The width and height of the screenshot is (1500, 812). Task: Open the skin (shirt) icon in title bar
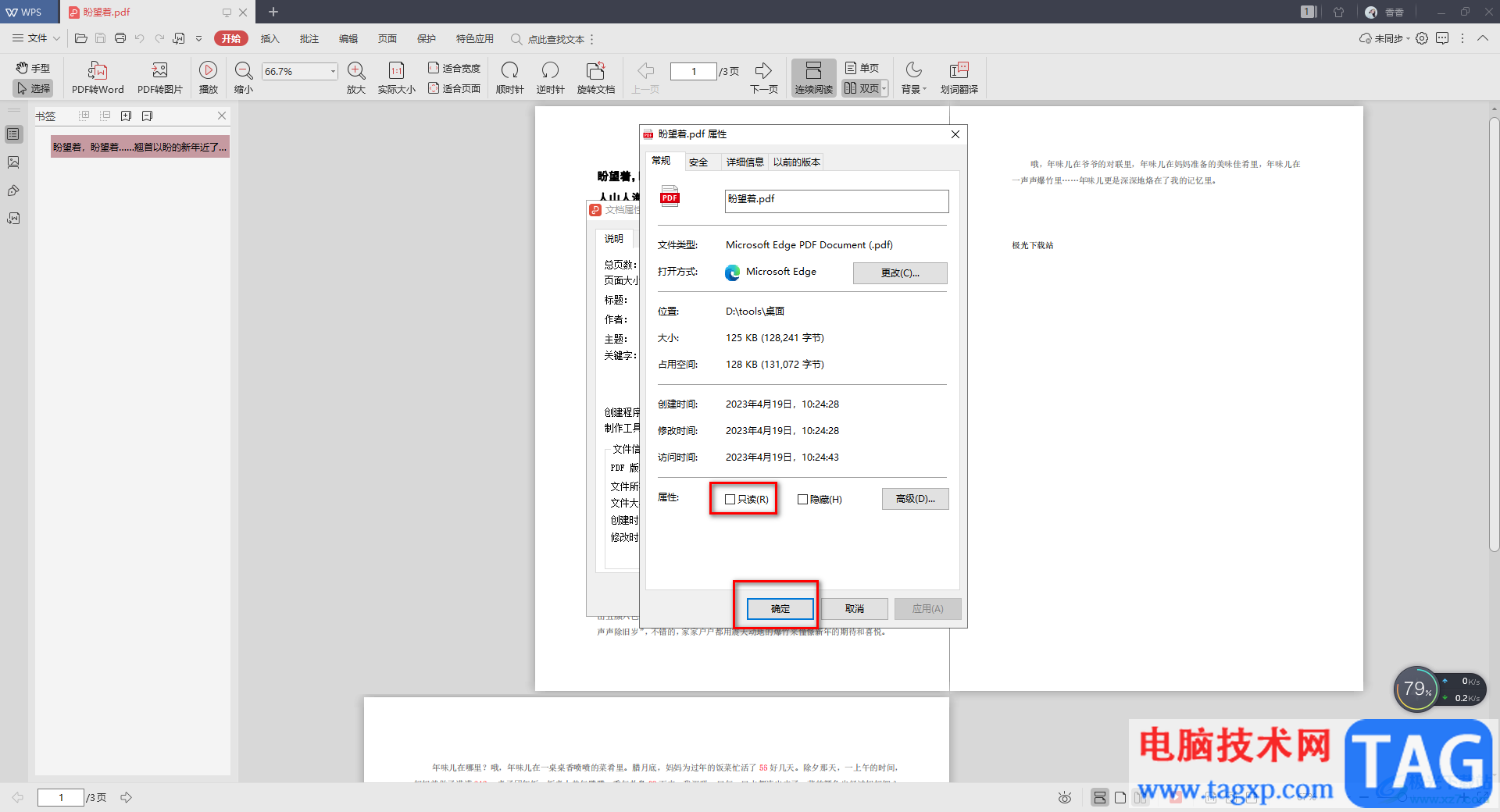pos(1339,12)
